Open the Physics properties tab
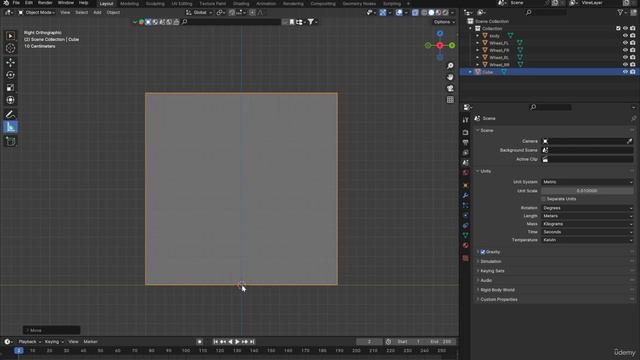This screenshot has width=640, height=360. pyautogui.click(x=466, y=216)
